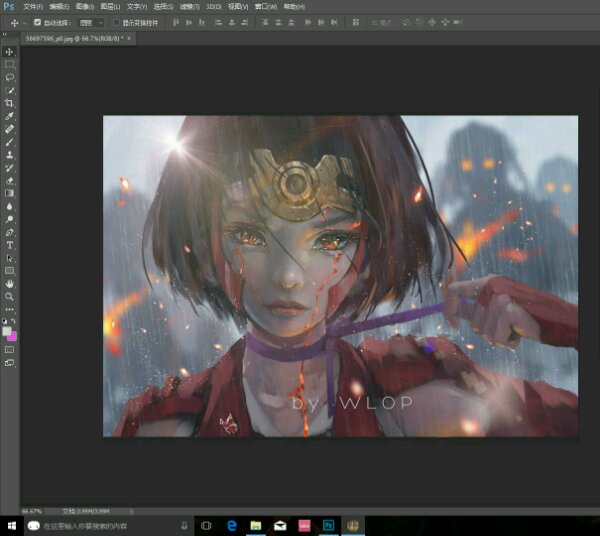Toggle Quick Mask mode icon
Viewport: 600px width, 536px height.
(9, 349)
